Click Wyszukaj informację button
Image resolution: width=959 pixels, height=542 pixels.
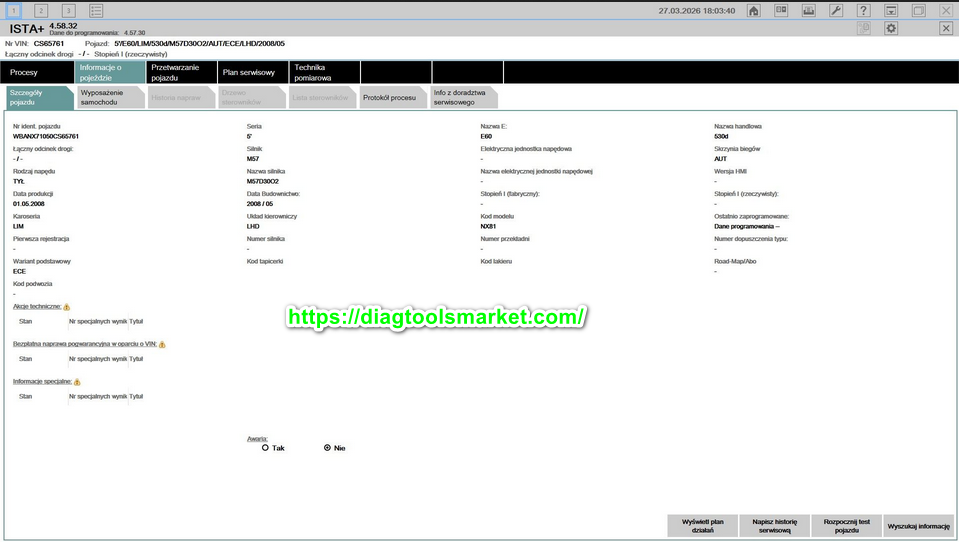(x=917, y=525)
